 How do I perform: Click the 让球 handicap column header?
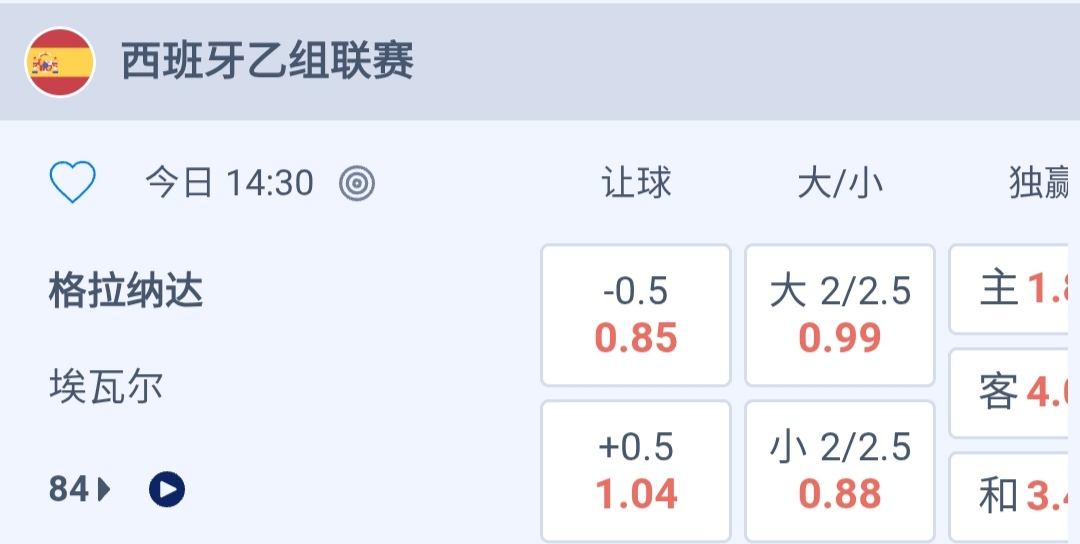[636, 184]
